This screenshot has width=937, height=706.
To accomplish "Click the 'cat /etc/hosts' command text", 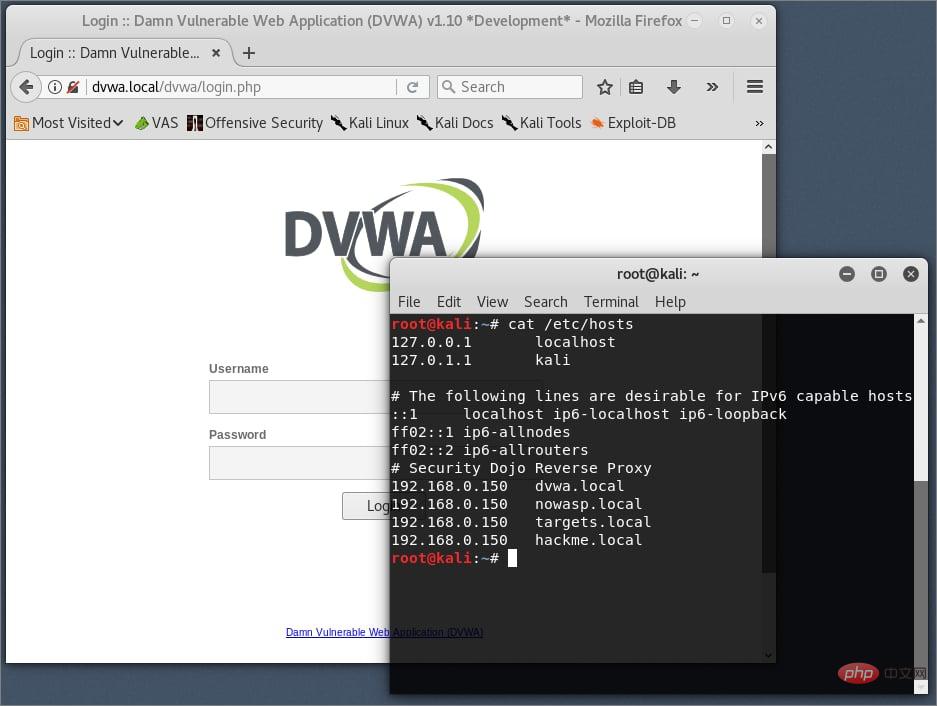I will coord(571,325).
